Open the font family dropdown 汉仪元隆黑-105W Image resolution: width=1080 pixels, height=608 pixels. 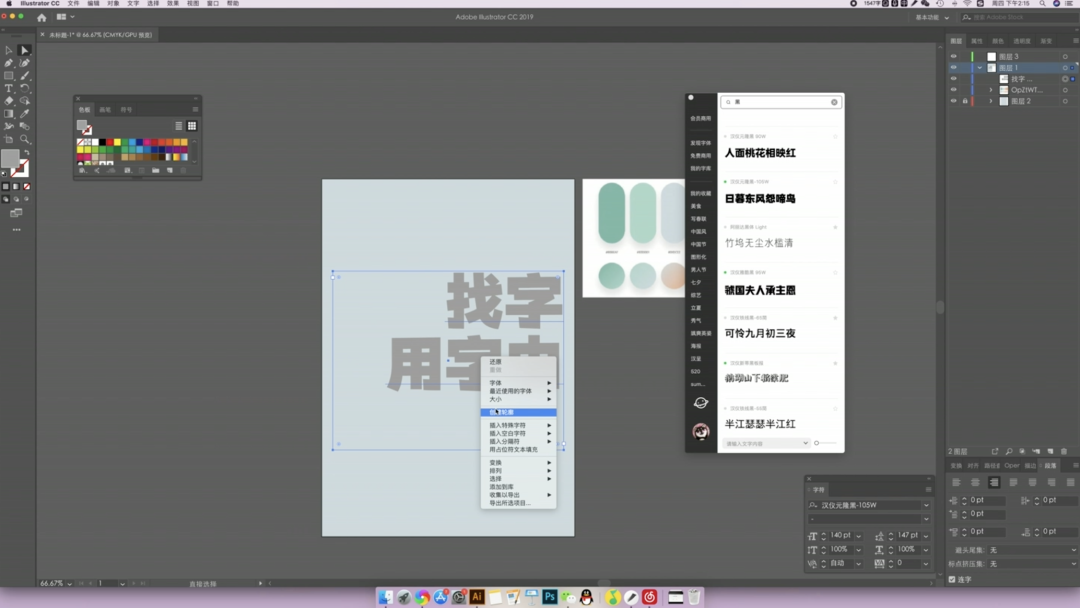pyautogui.click(x=926, y=506)
